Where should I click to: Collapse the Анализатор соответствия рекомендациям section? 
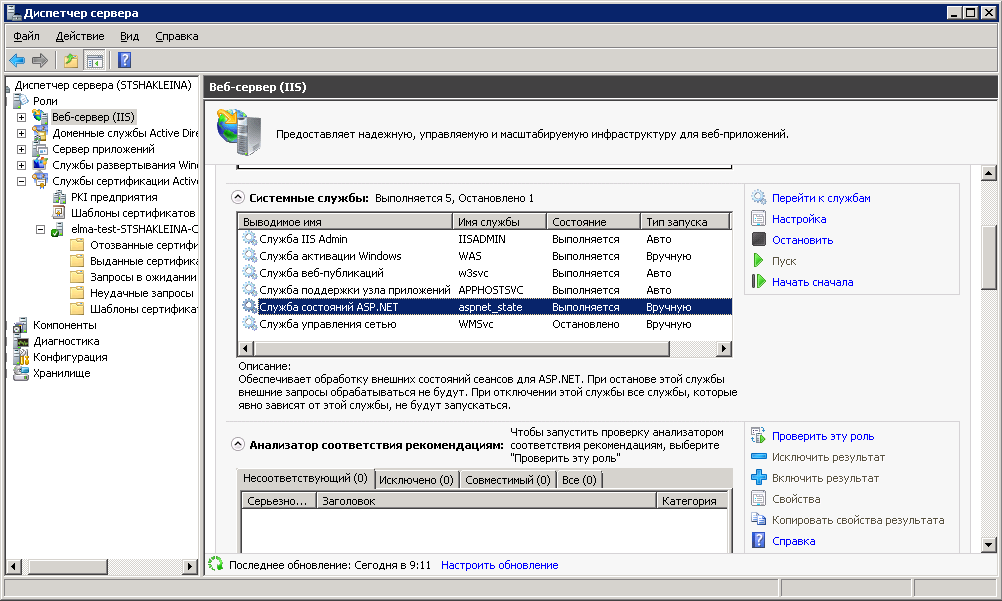point(238,444)
